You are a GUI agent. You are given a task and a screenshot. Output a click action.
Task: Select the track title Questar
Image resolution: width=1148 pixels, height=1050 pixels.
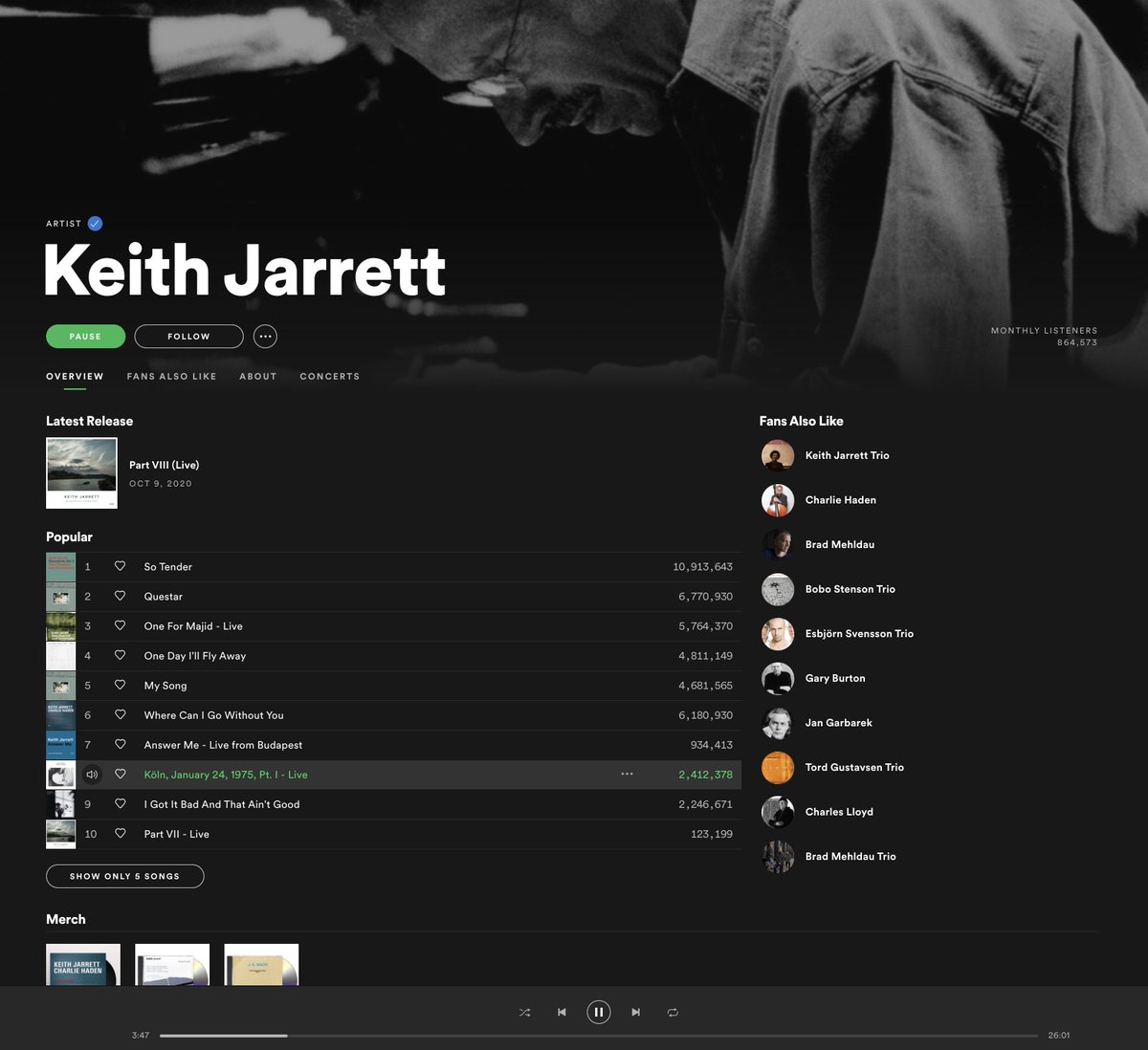coord(164,597)
